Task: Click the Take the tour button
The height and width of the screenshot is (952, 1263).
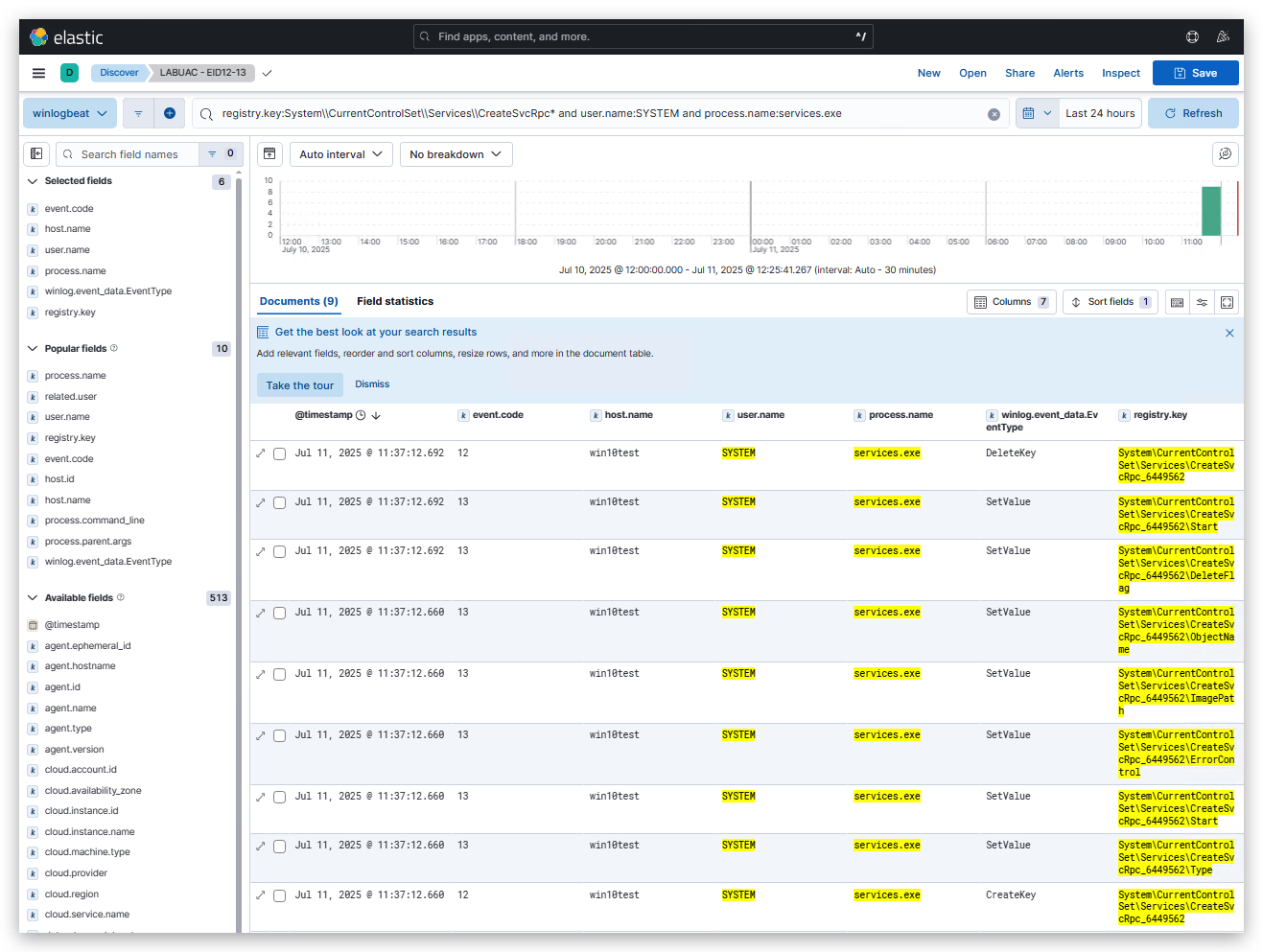Action: [x=299, y=385]
